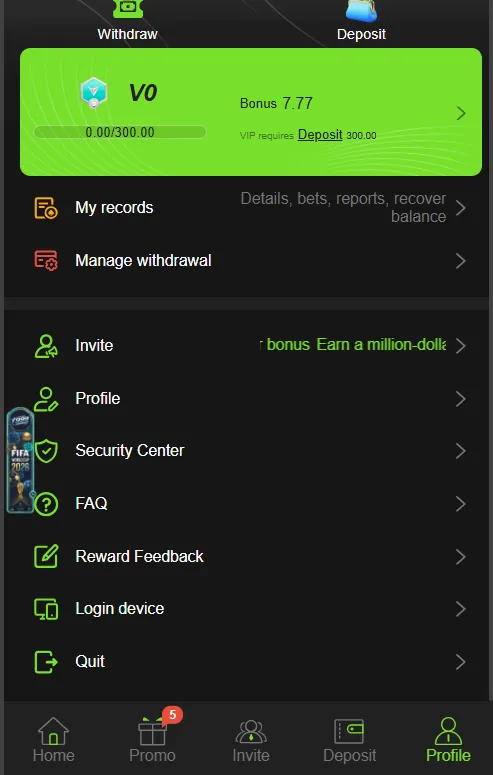Go to Invite tab in bottom bar
Viewport: 493px width, 775px height.
[251, 740]
